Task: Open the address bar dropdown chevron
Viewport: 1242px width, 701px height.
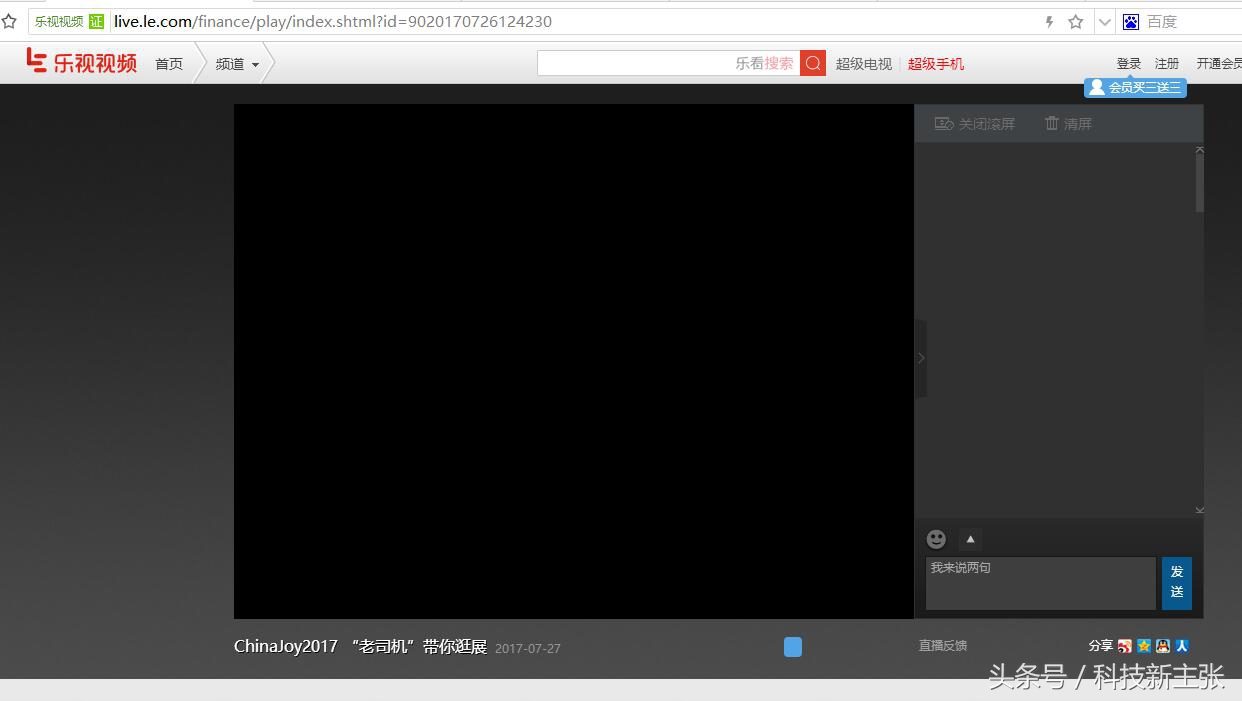Action: (1104, 21)
